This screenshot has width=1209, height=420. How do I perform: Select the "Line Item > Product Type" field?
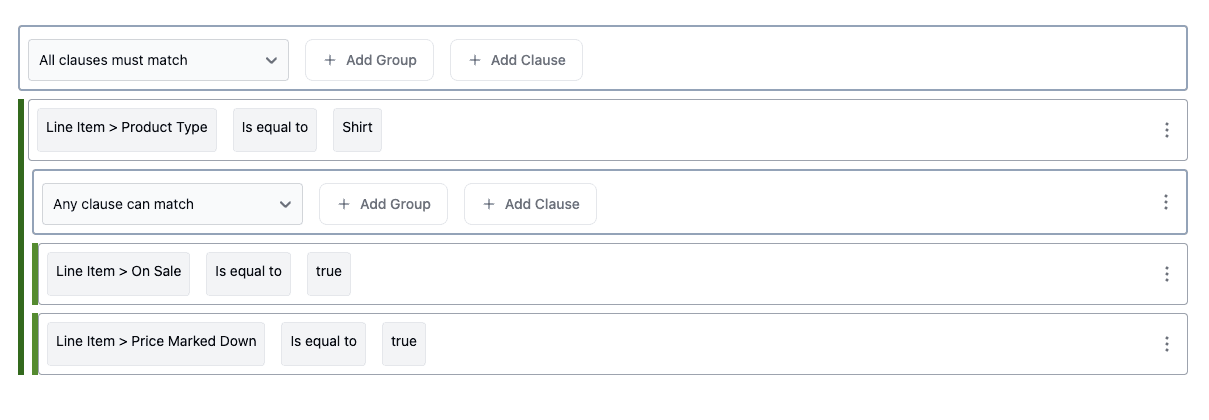pyautogui.click(x=127, y=128)
